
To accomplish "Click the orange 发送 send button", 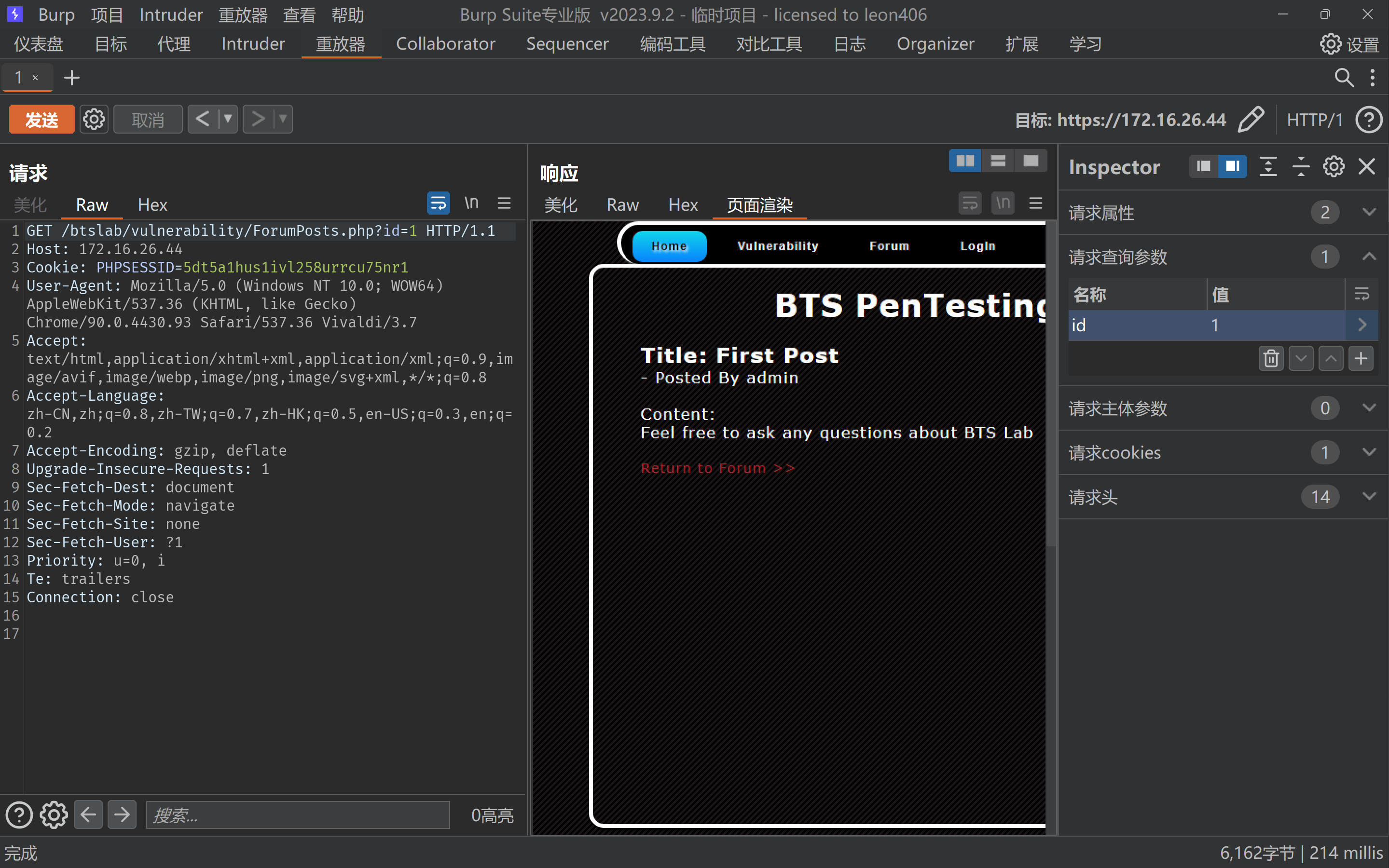I will [x=41, y=120].
